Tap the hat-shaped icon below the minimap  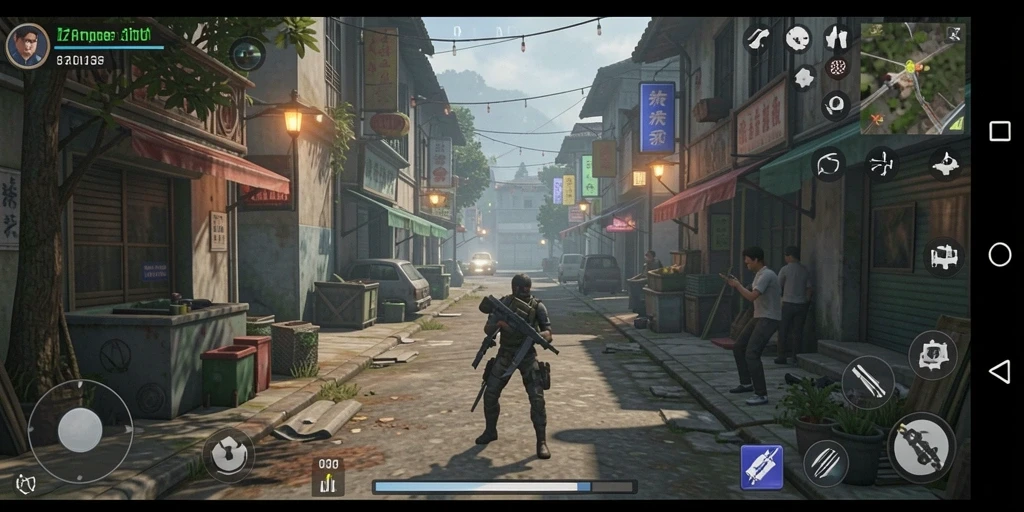tap(944, 164)
